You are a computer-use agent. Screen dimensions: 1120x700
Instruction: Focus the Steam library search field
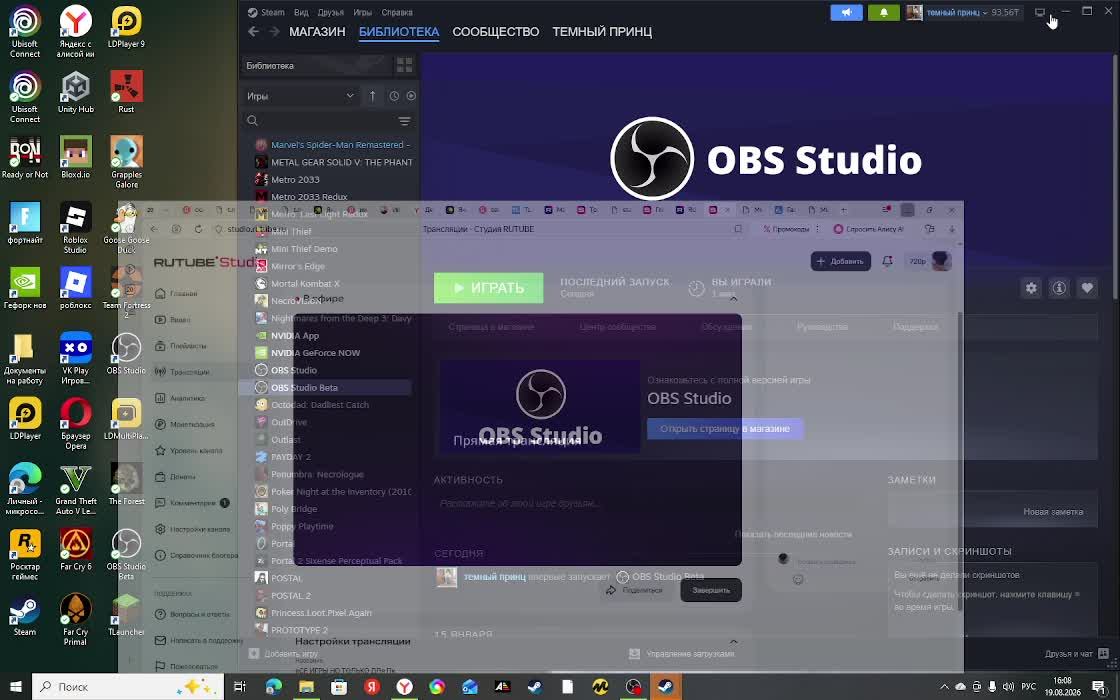click(320, 121)
